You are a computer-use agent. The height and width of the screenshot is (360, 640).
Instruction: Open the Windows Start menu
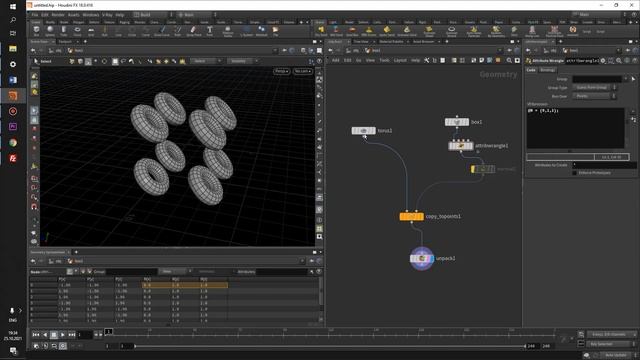coord(13,7)
